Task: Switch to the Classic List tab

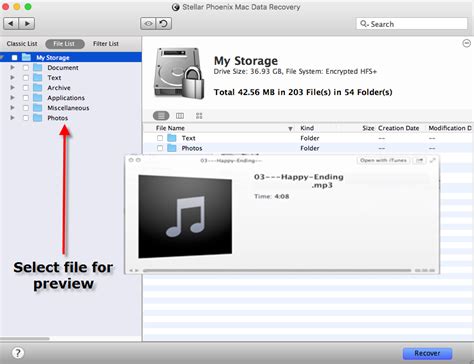Action: (22, 44)
